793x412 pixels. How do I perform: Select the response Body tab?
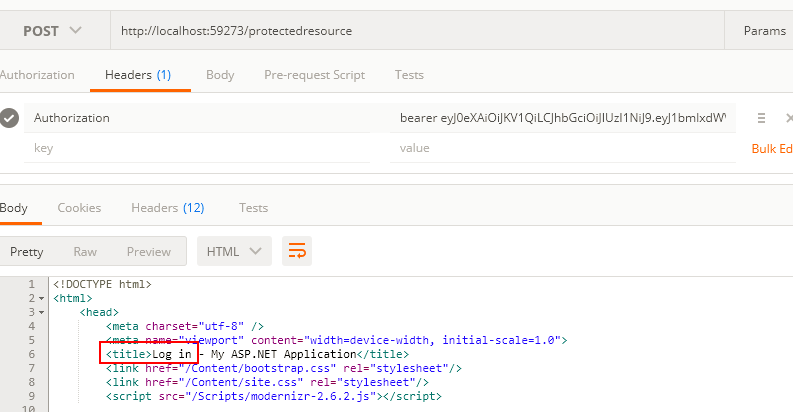(14, 208)
